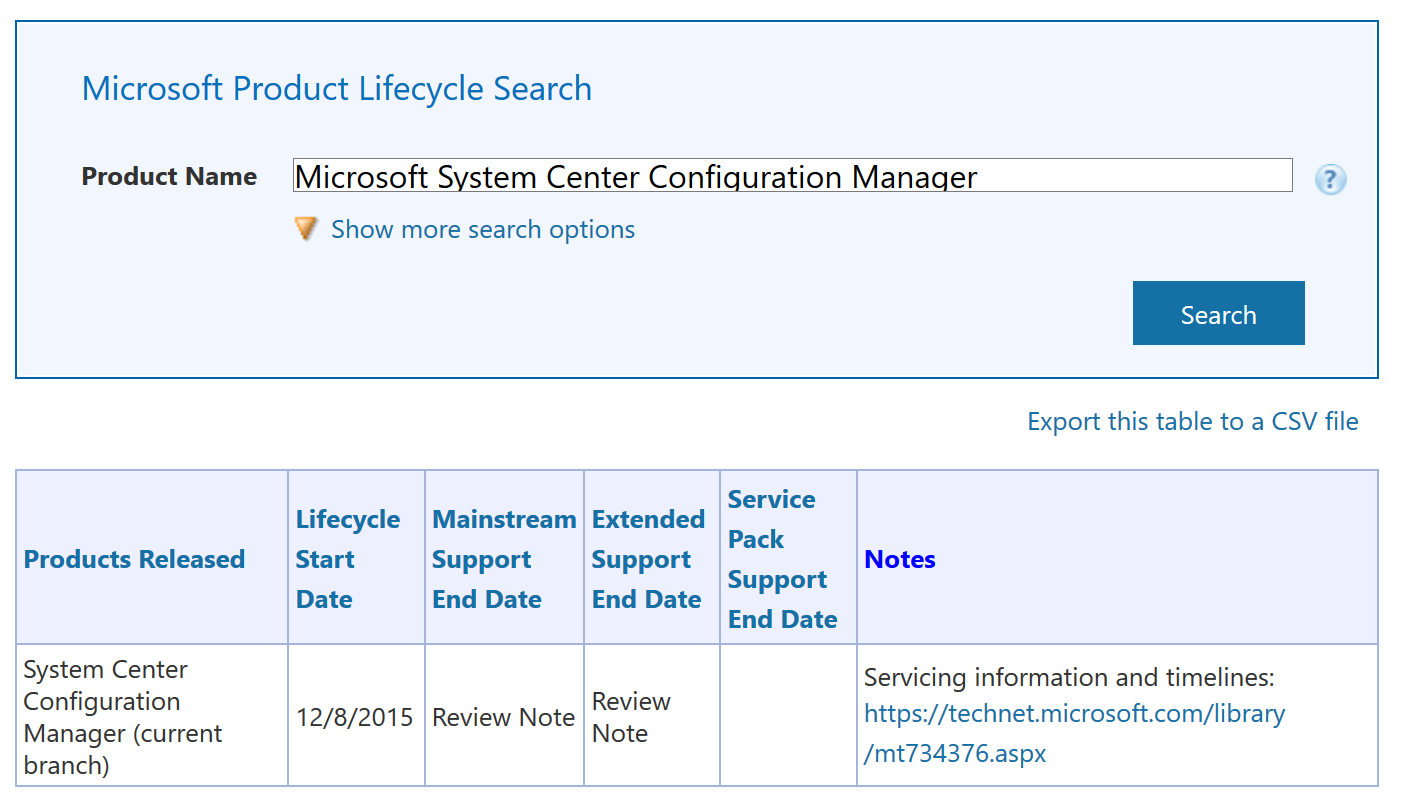Viewport: 1404px width, 806px height.
Task: Sort by Lifecycle Start Date header
Action: pyautogui.click(x=347, y=559)
